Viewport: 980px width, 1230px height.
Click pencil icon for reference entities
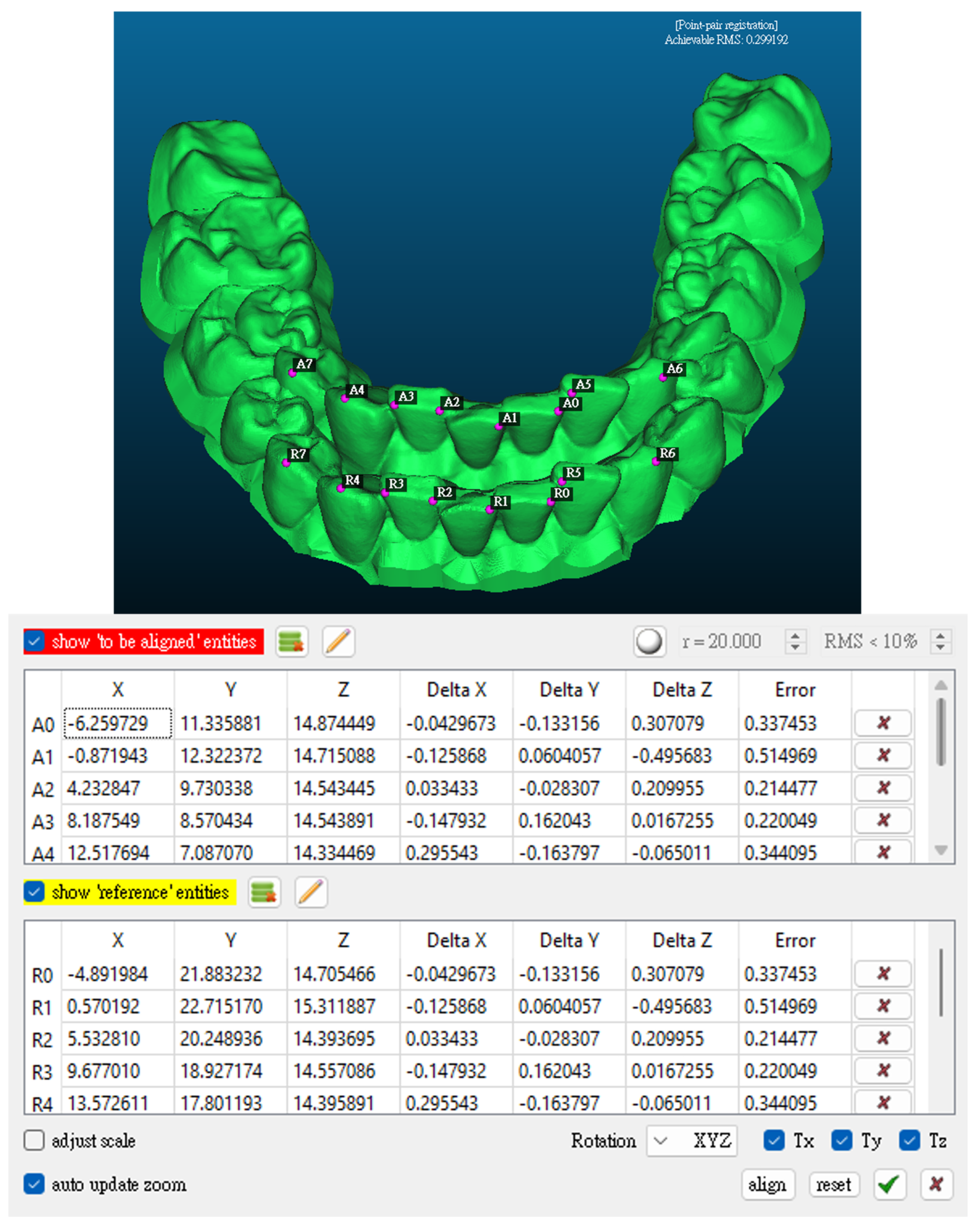tap(311, 892)
